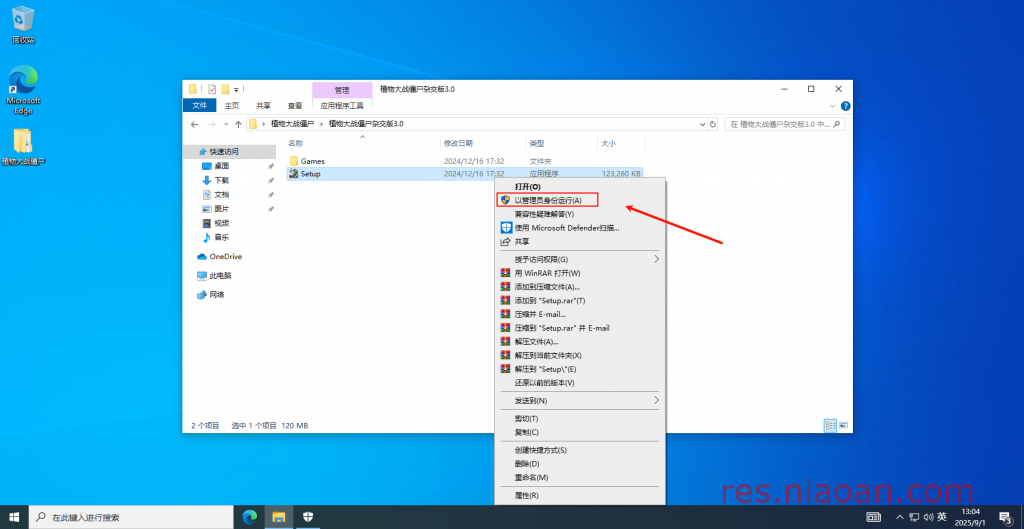Go up one folder level arrow
Viewport: 1024px width, 529px height.
(238, 124)
